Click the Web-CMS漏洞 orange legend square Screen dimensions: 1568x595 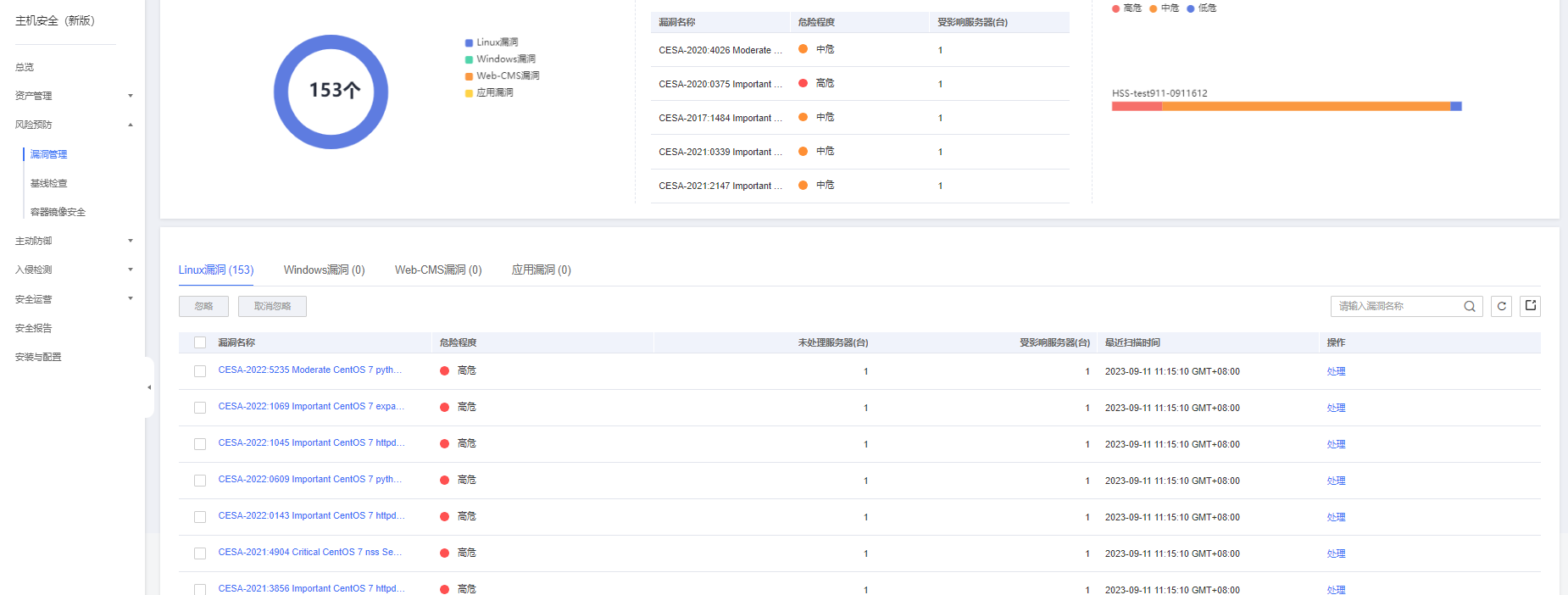[x=469, y=76]
